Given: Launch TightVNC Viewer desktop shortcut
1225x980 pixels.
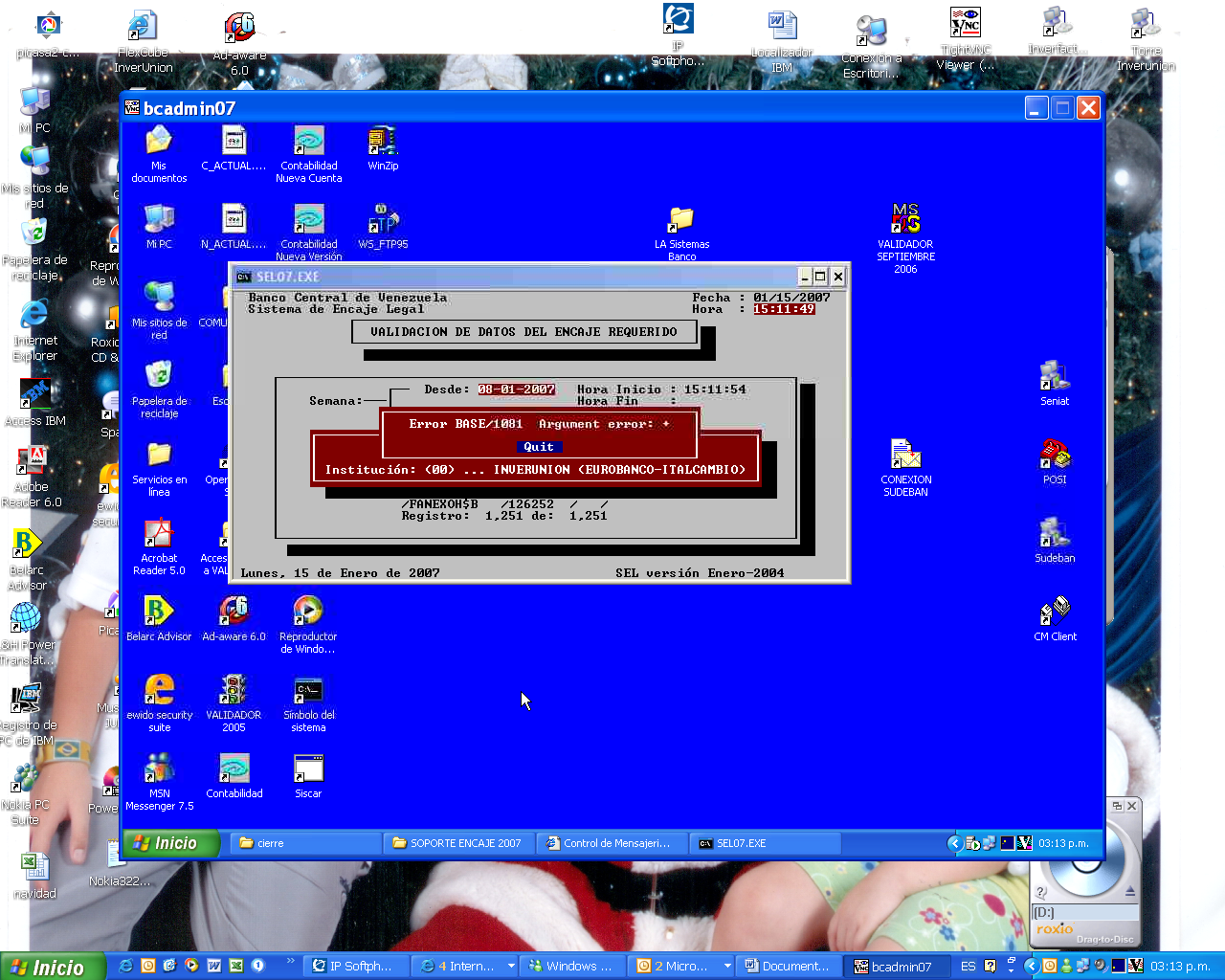Looking at the screenshot, I should tap(966, 38).
